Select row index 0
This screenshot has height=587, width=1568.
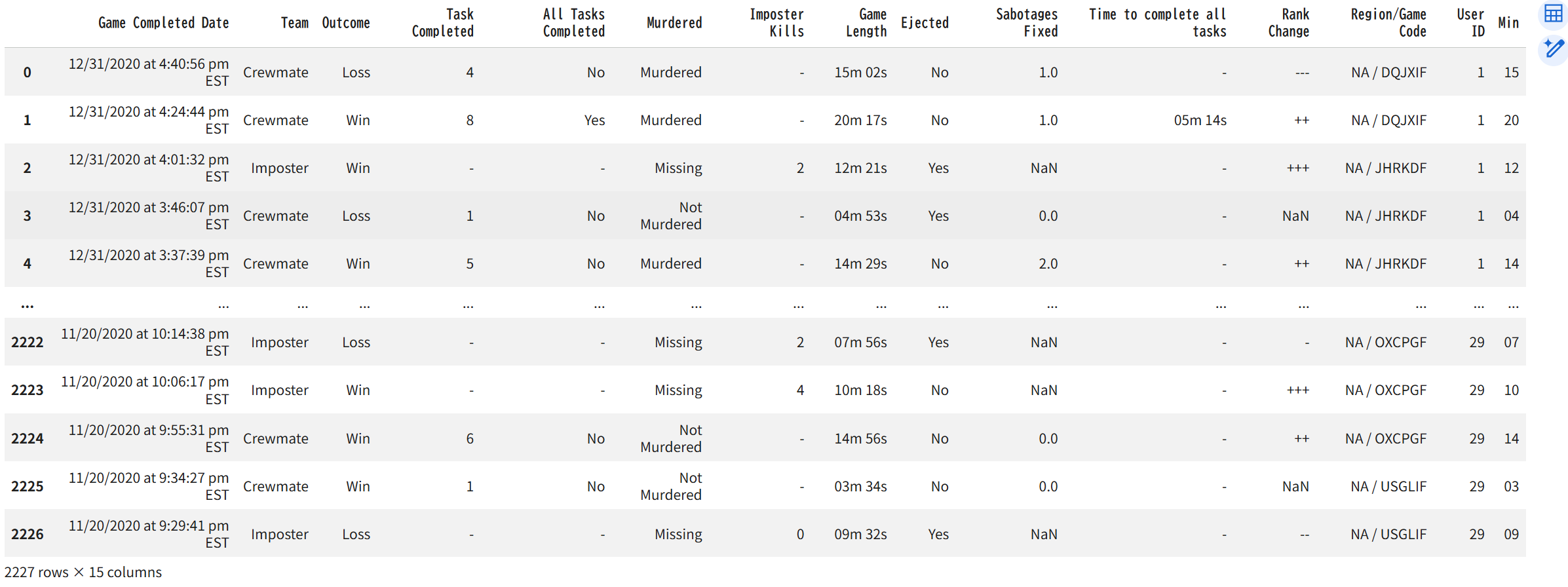pos(27,73)
